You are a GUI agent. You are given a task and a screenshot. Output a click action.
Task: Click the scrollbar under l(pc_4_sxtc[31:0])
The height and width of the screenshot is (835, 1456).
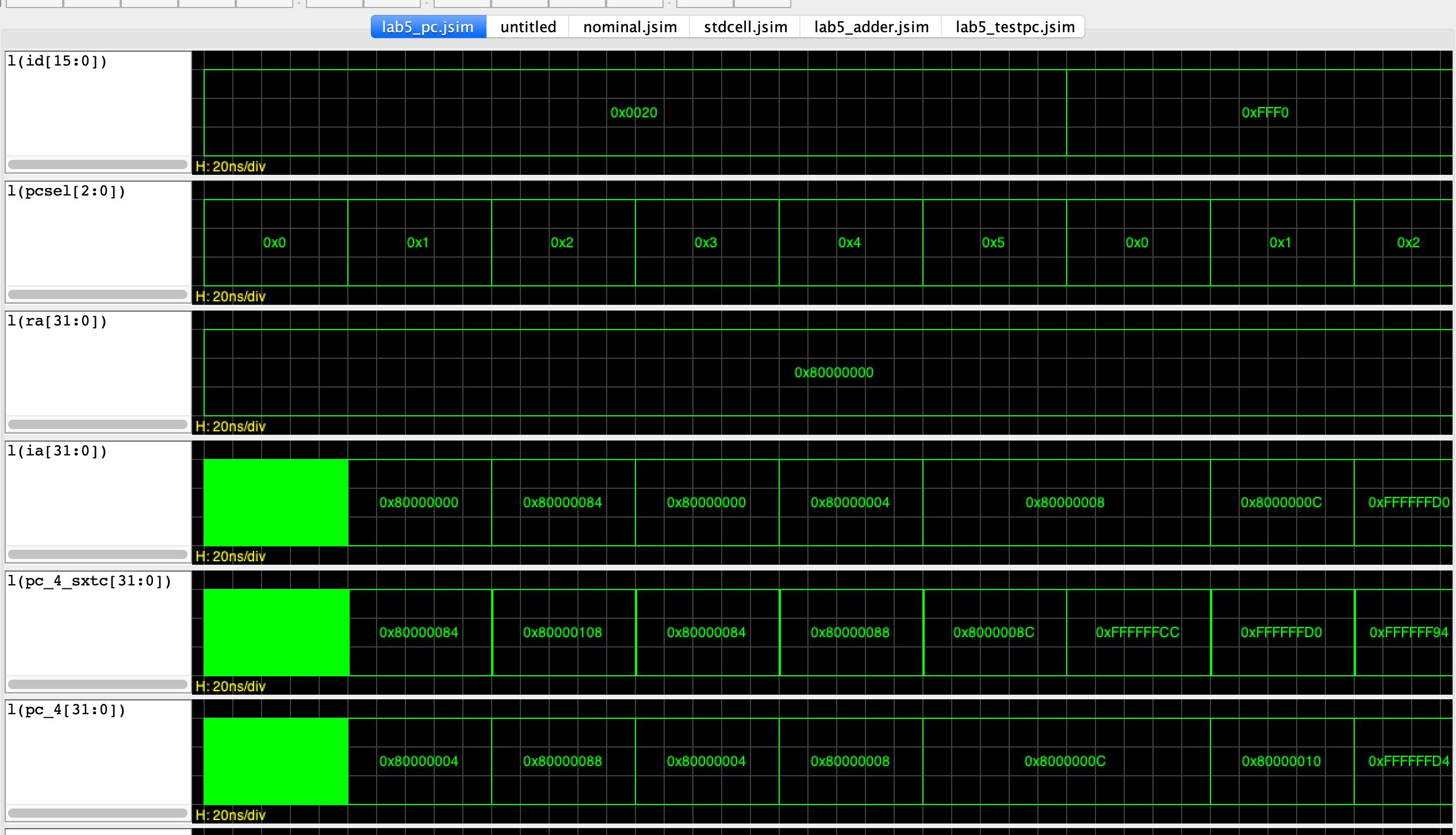tap(98, 684)
